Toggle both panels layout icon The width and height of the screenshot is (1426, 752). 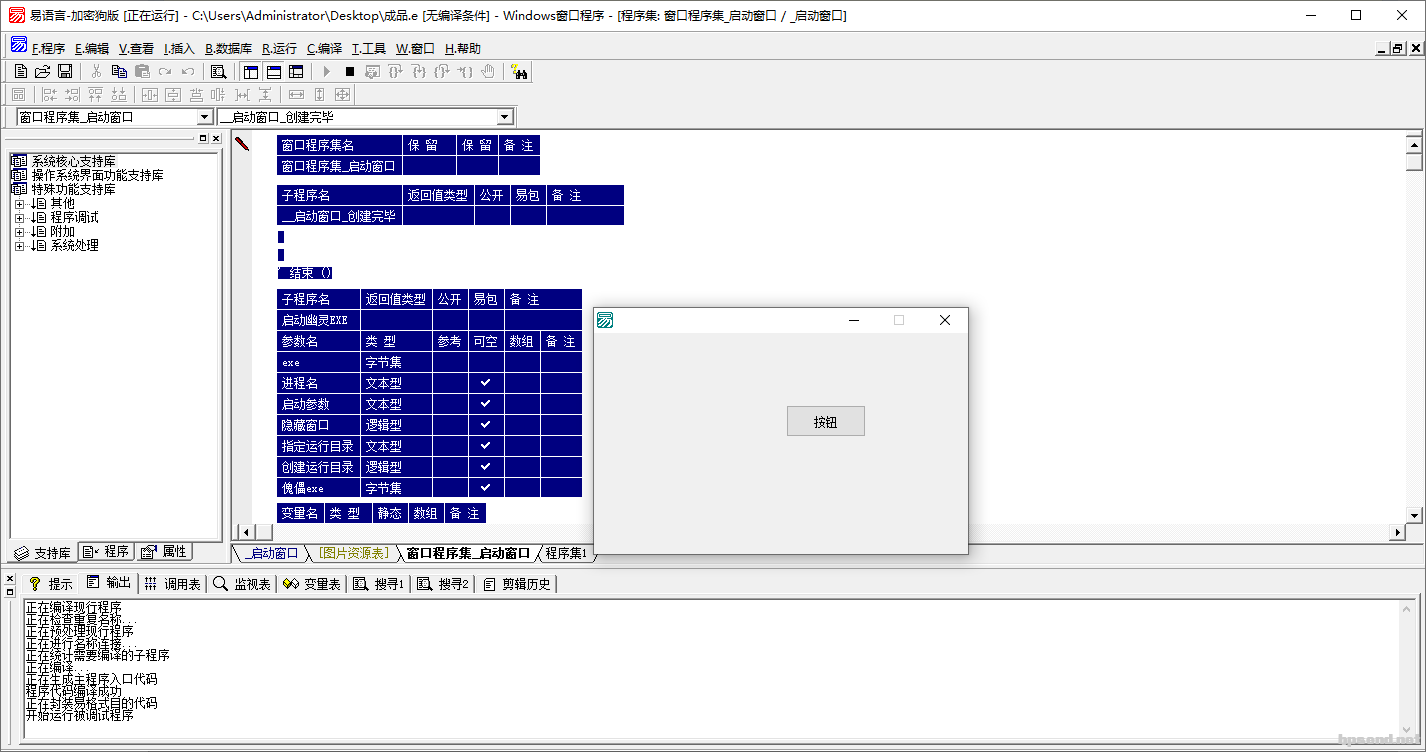(x=296, y=71)
